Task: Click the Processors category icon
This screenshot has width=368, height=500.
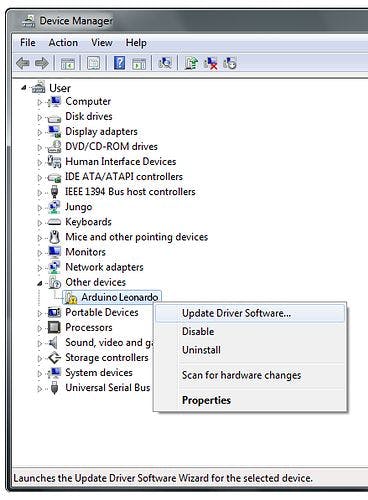Action: click(x=54, y=327)
